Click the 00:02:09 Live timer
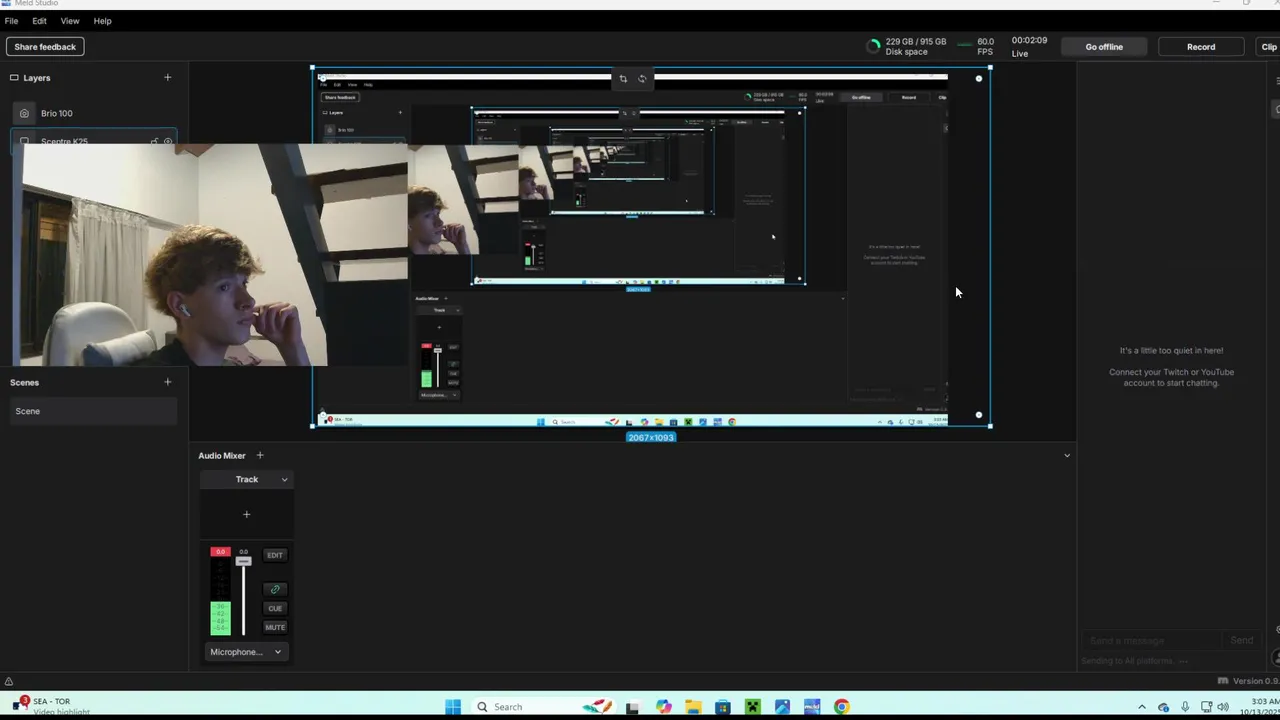1280x720 pixels. (1029, 46)
